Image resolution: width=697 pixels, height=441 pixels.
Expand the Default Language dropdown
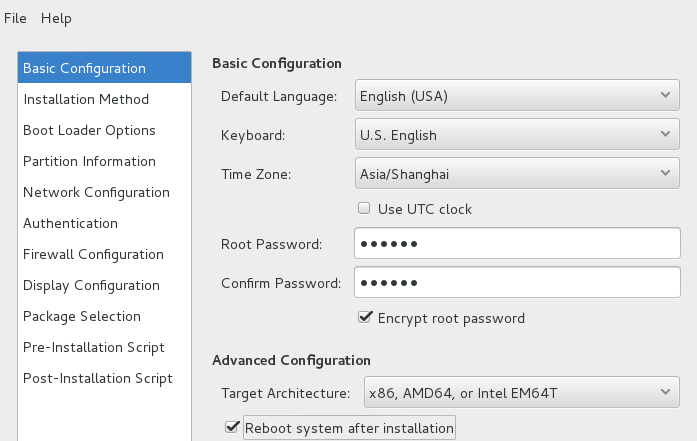click(x=517, y=95)
